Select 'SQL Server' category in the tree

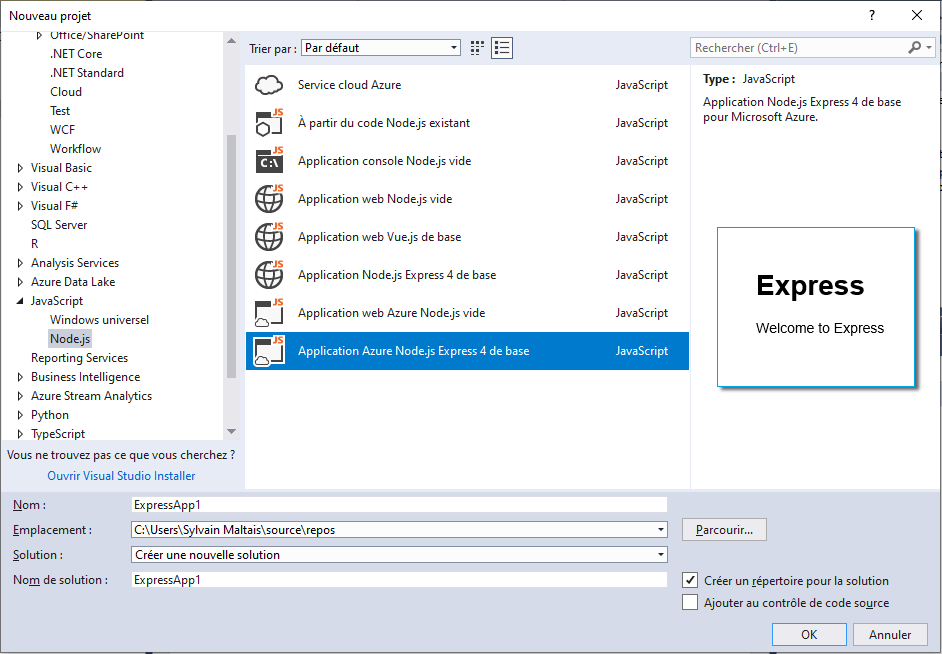tap(59, 225)
